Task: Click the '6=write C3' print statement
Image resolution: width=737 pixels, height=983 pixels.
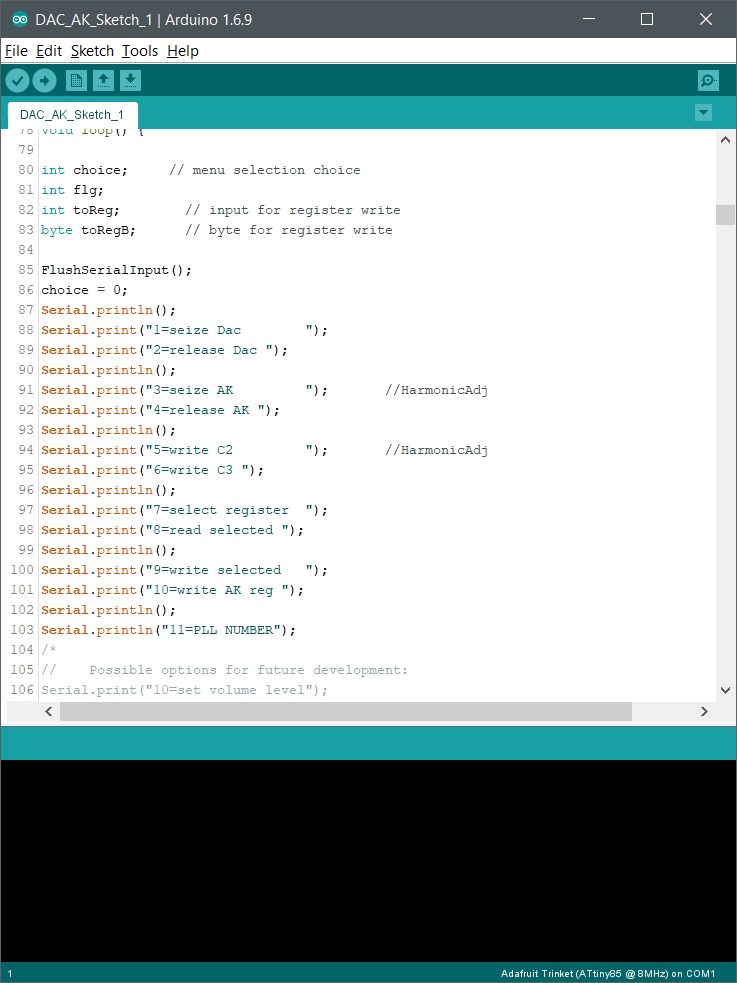Action: pos(153,471)
